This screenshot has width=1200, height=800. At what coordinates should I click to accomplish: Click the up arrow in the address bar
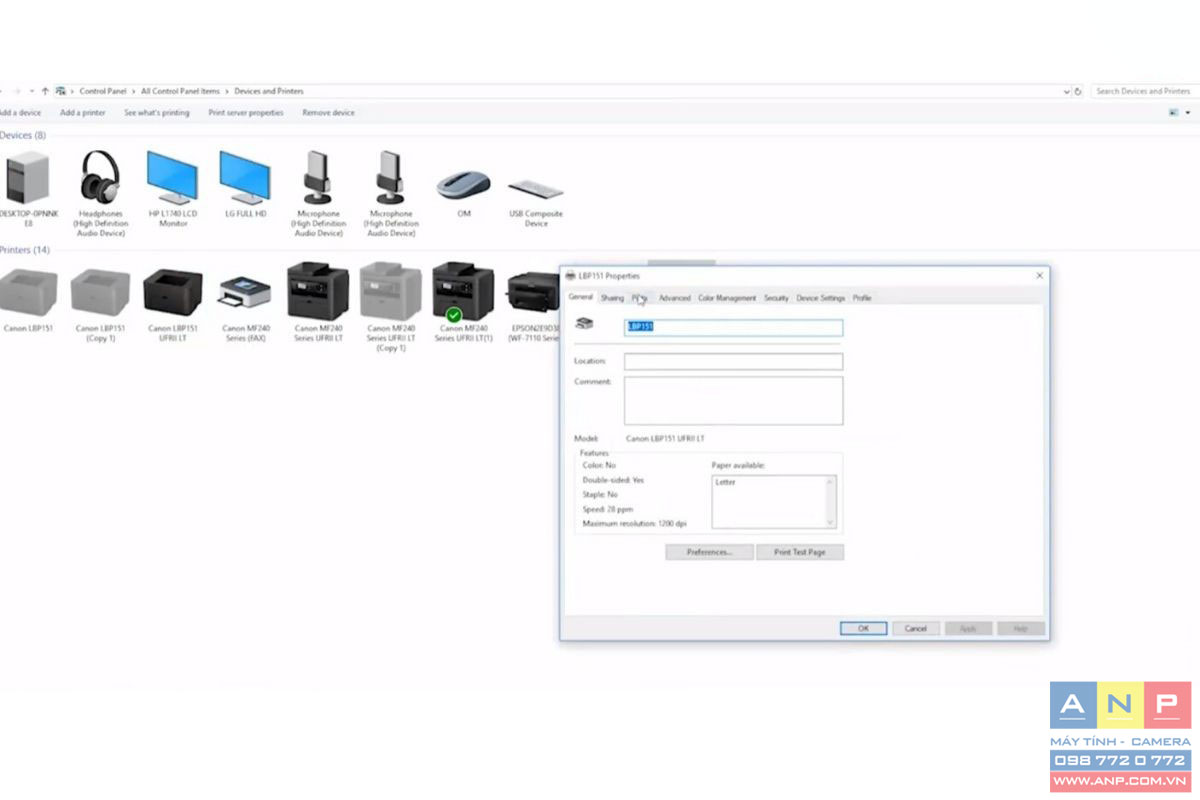[x=45, y=91]
